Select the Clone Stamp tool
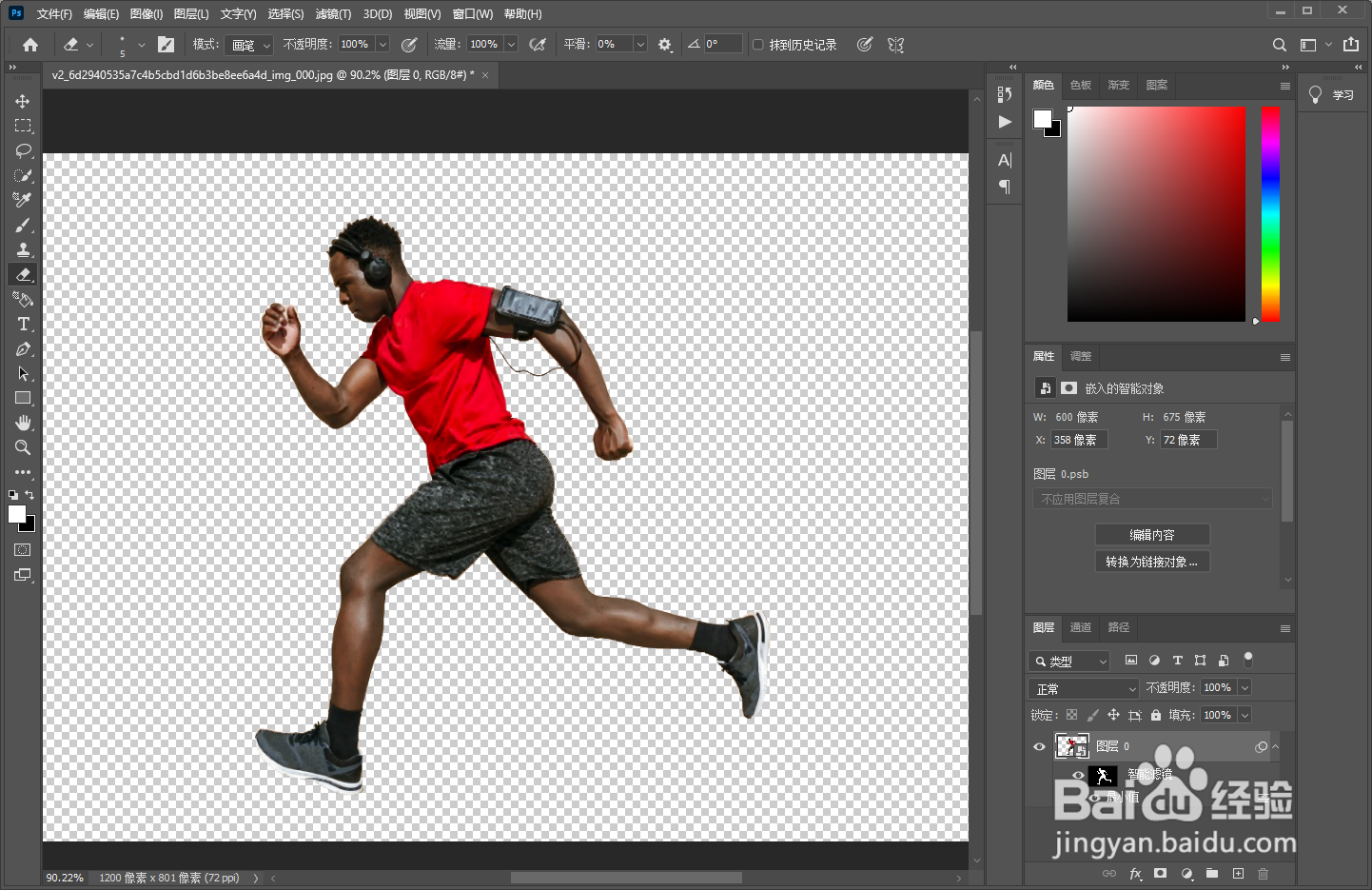 click(x=23, y=249)
